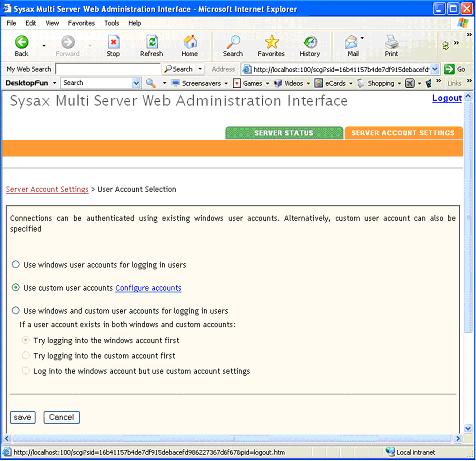Viewport: 476px width, 461px height.
Task: Click into the Address URL field
Action: click(x=341, y=69)
